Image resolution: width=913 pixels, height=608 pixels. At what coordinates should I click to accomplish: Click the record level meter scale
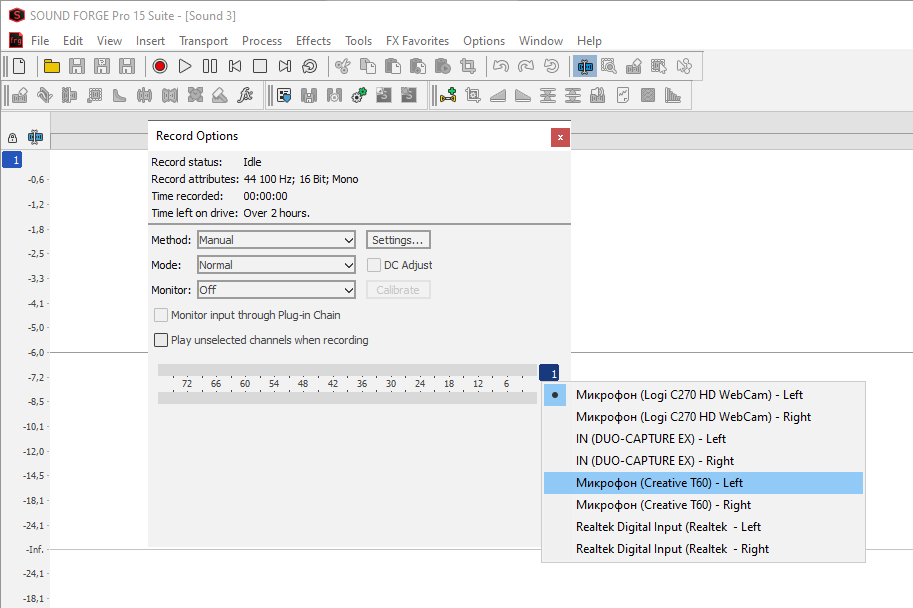pyautogui.click(x=347, y=384)
